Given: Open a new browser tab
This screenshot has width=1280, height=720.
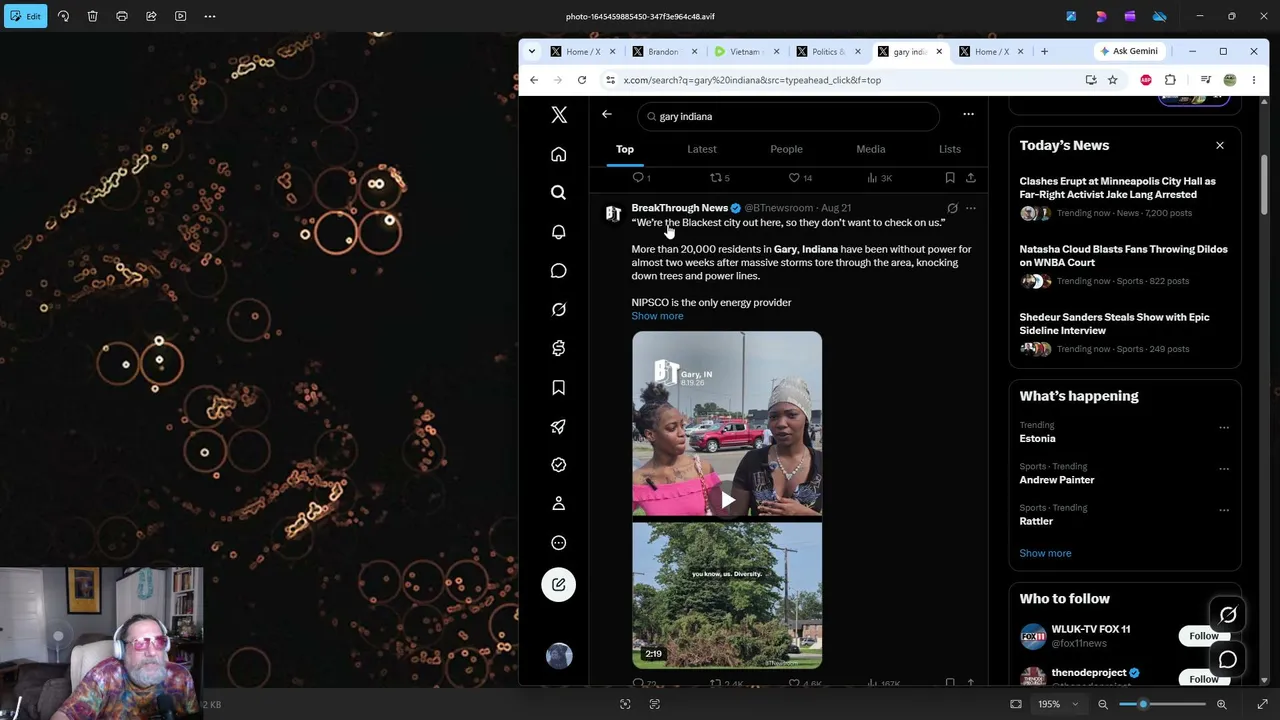Looking at the screenshot, I should click(1044, 52).
